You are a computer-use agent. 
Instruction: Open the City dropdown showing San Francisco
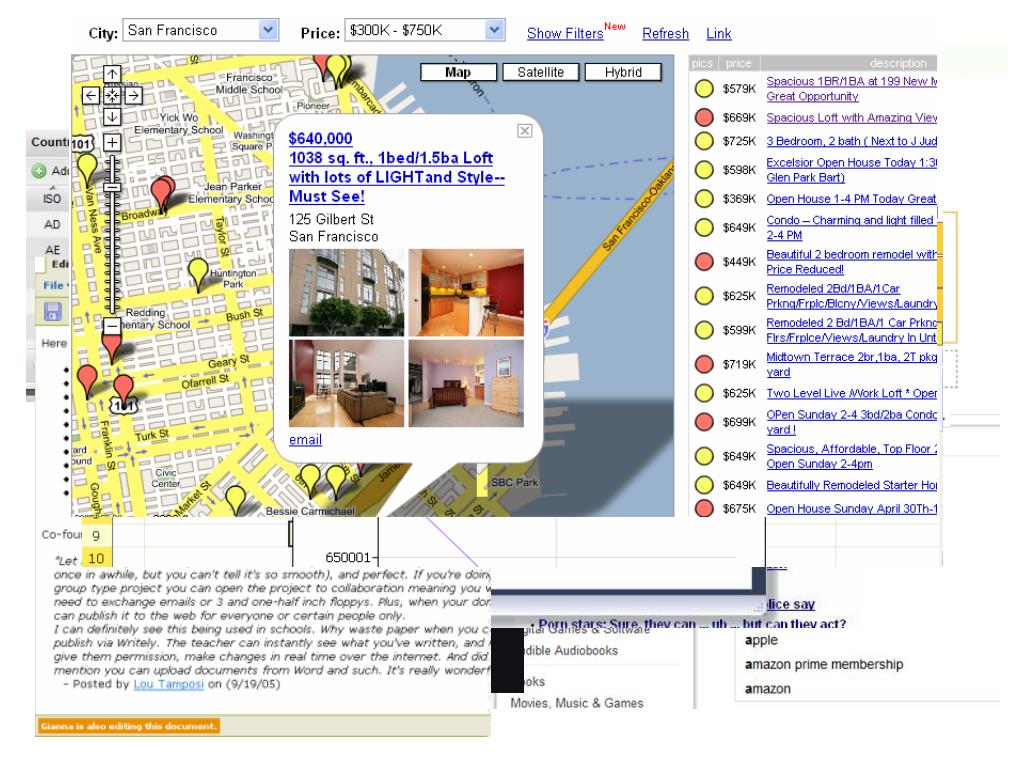click(x=201, y=30)
